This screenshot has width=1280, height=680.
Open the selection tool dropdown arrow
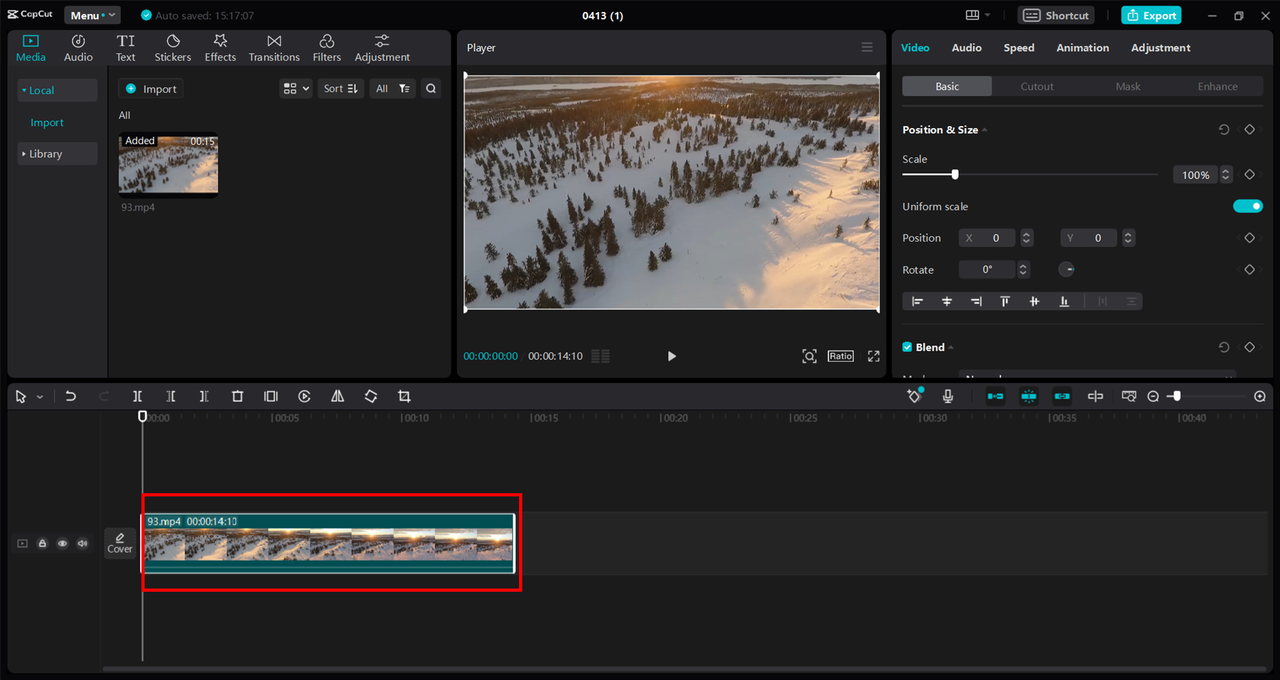[40, 397]
